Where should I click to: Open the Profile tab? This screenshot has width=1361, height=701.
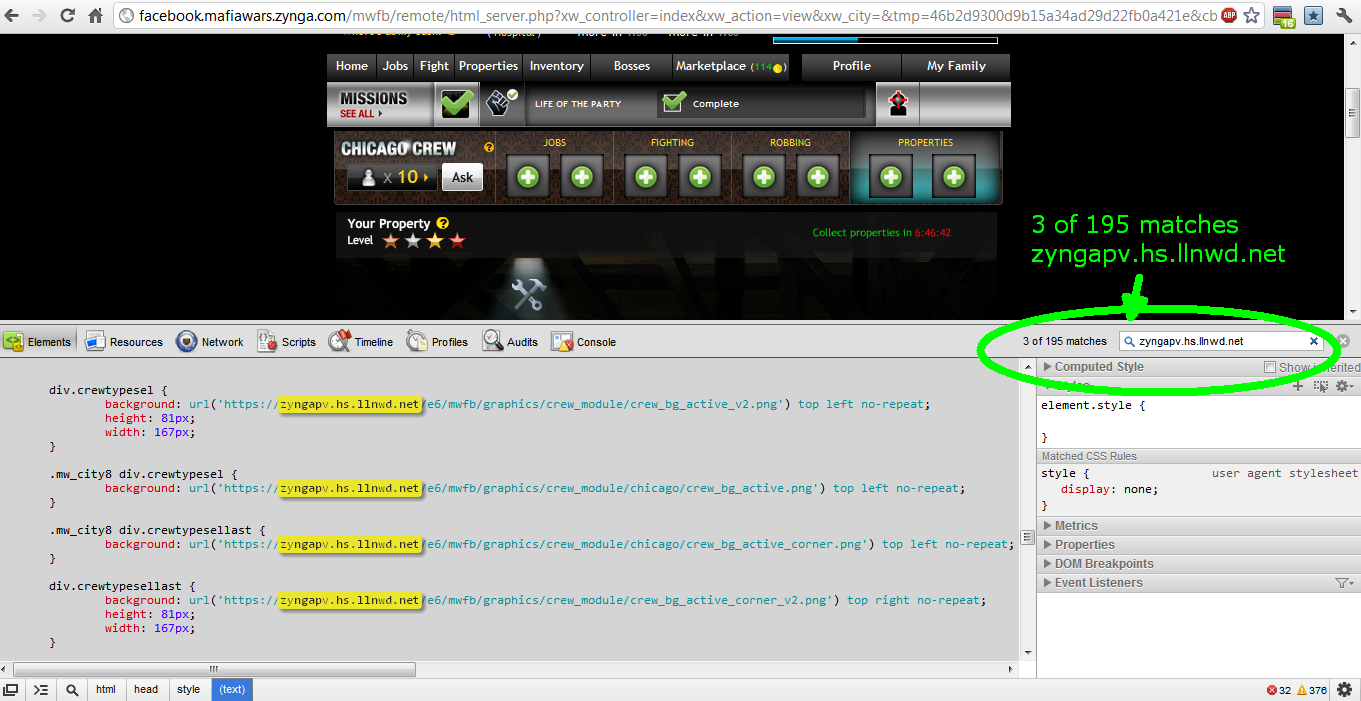[x=852, y=66]
